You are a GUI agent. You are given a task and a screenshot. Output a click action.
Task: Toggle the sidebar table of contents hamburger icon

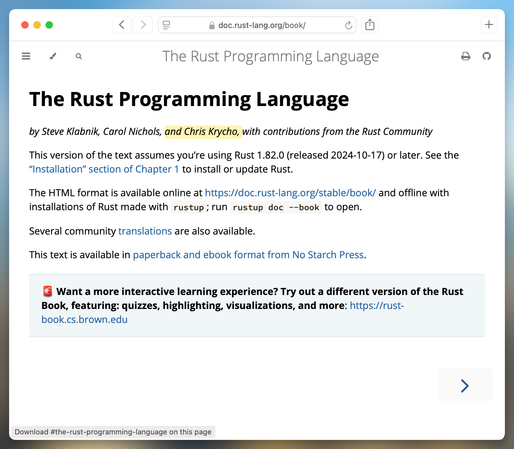point(26,56)
